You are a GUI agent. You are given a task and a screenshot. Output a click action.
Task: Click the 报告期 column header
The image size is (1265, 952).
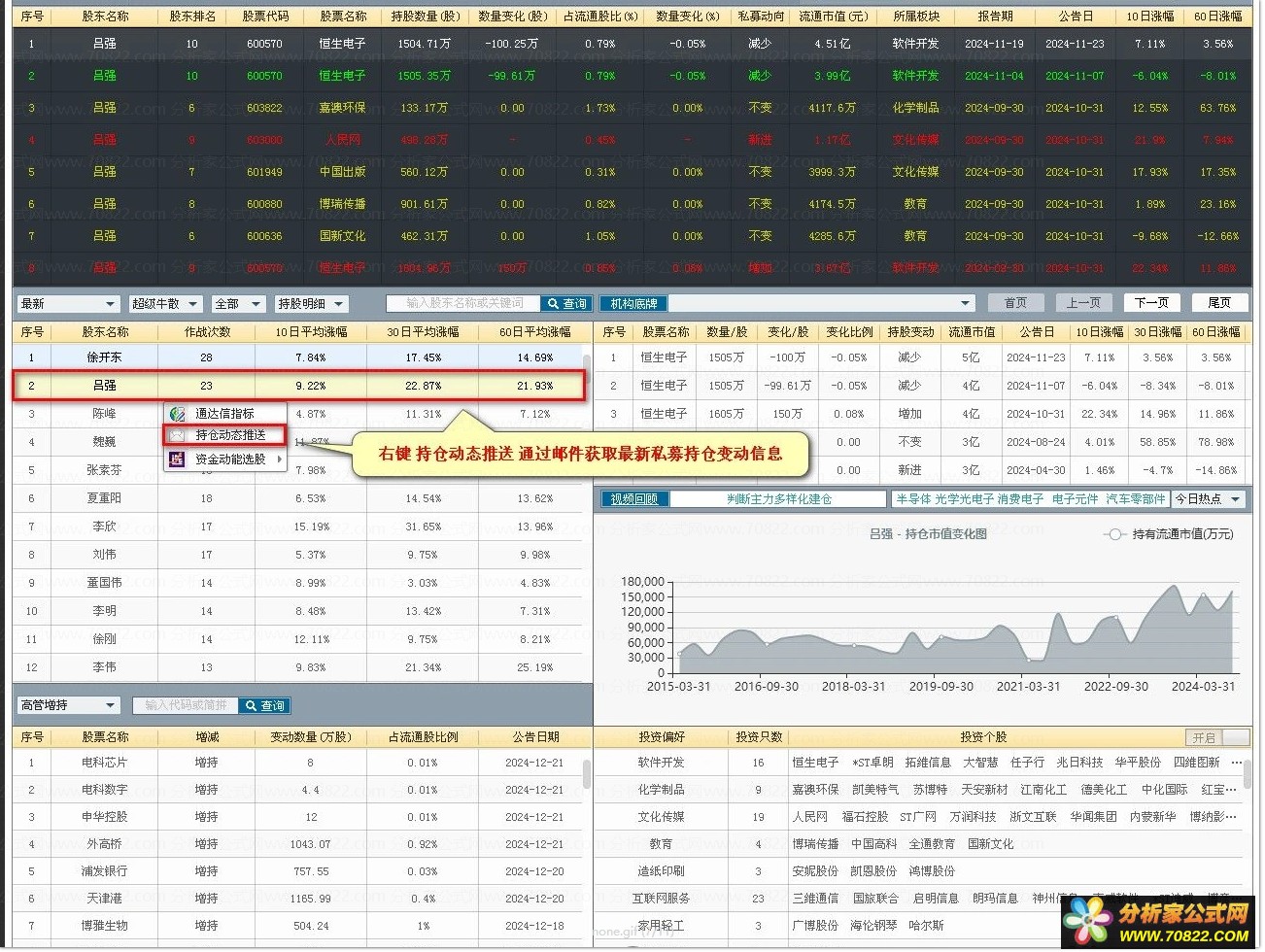(995, 17)
